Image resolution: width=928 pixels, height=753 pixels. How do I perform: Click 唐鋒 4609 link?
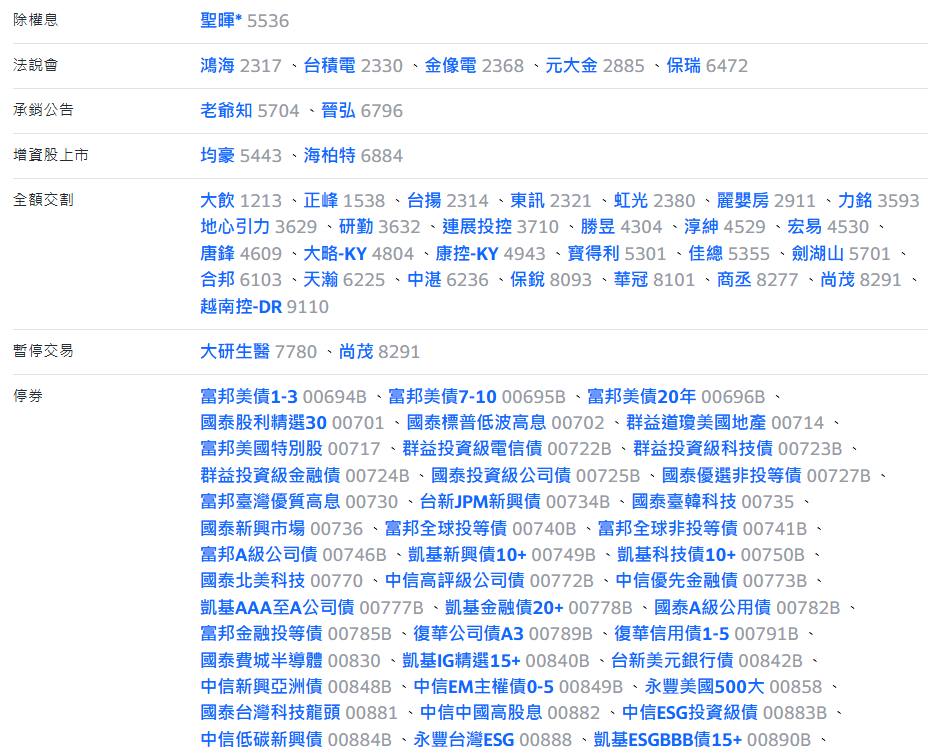click(241, 253)
